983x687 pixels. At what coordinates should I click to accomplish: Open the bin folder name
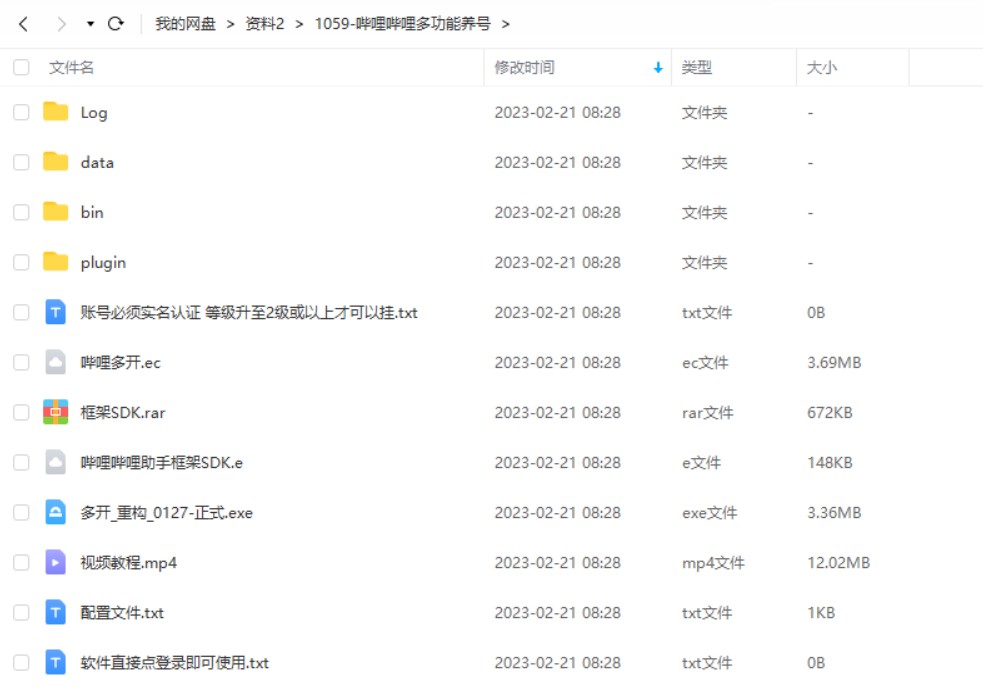92,212
